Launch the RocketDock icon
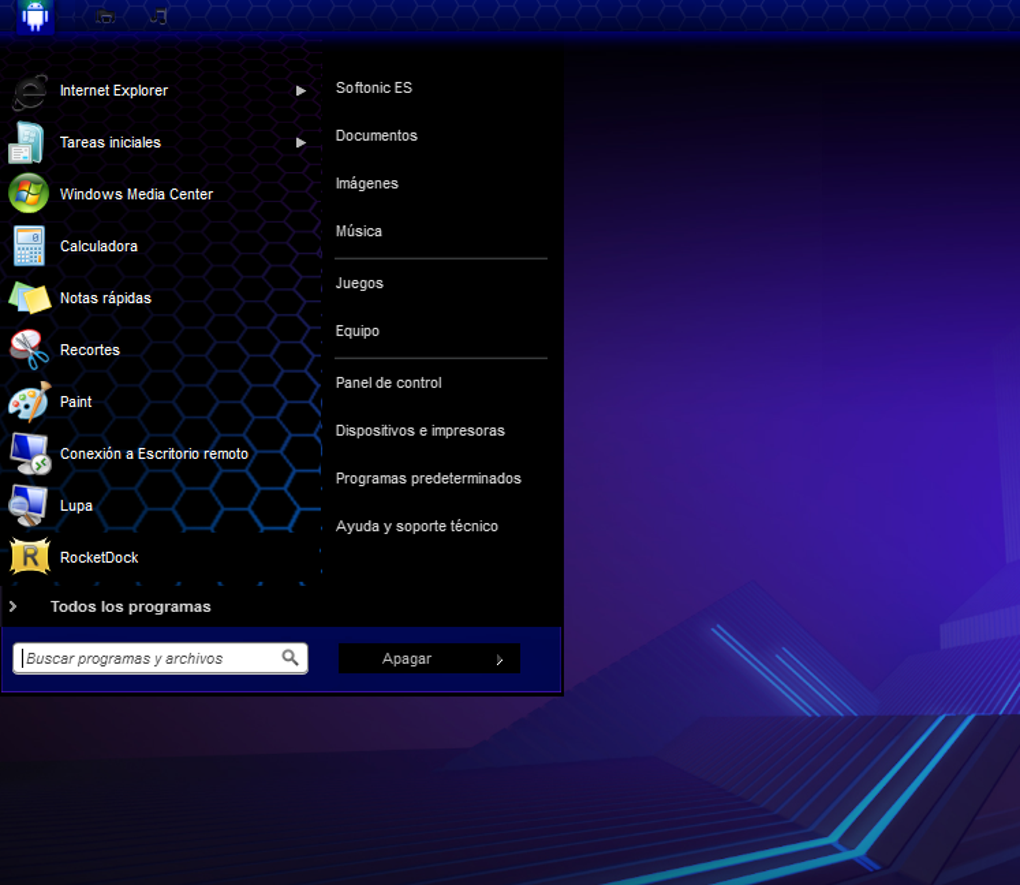The image size is (1020, 885). (x=30, y=557)
